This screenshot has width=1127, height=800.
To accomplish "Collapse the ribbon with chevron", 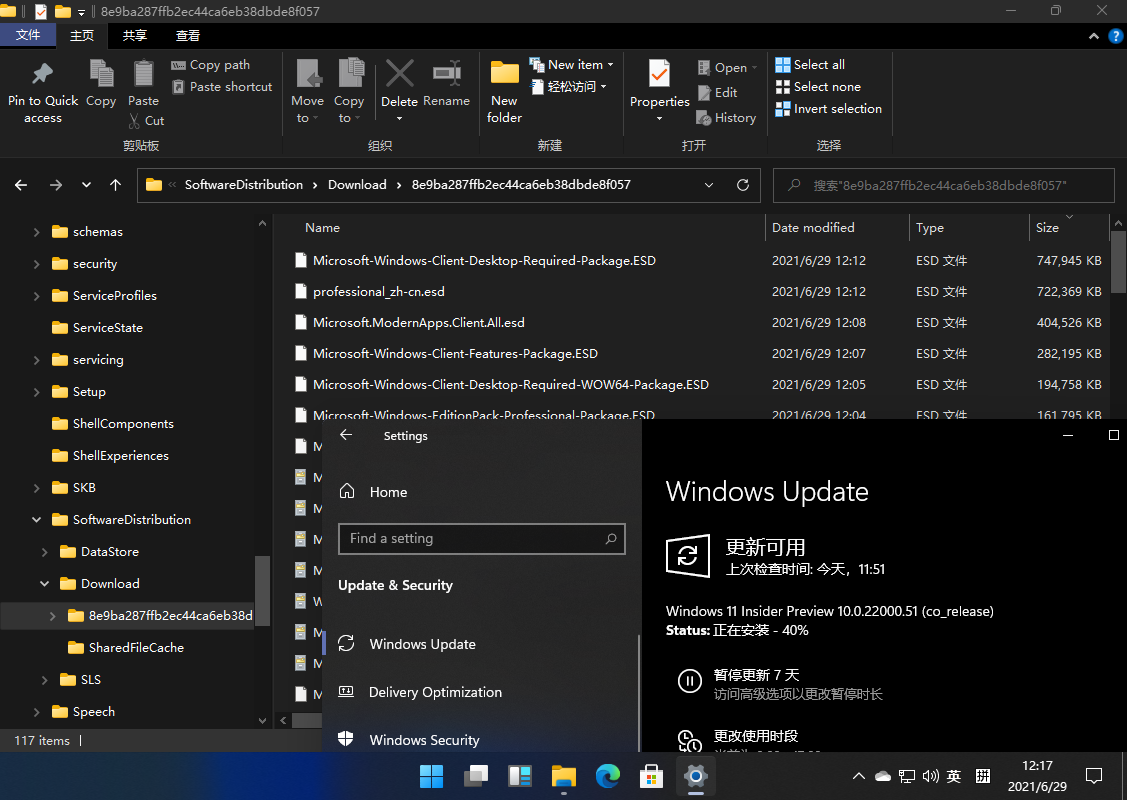I will 1093,36.
